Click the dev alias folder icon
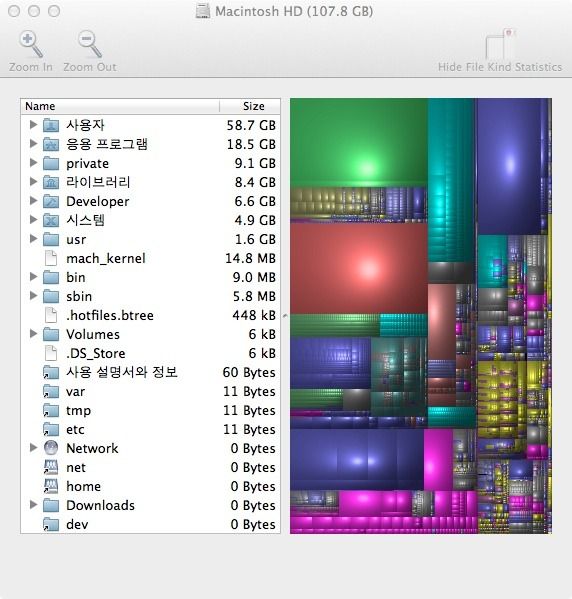The image size is (572, 599). pos(51,524)
